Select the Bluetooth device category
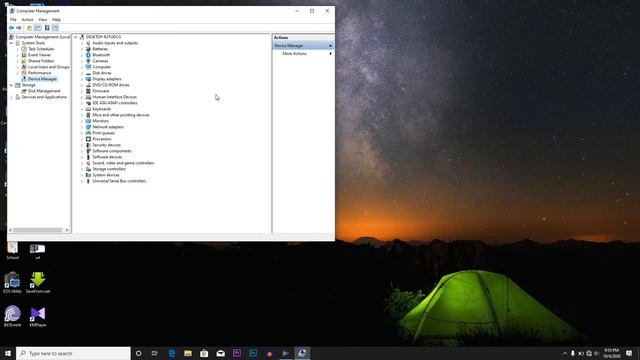The width and height of the screenshot is (640, 360). coord(101,55)
